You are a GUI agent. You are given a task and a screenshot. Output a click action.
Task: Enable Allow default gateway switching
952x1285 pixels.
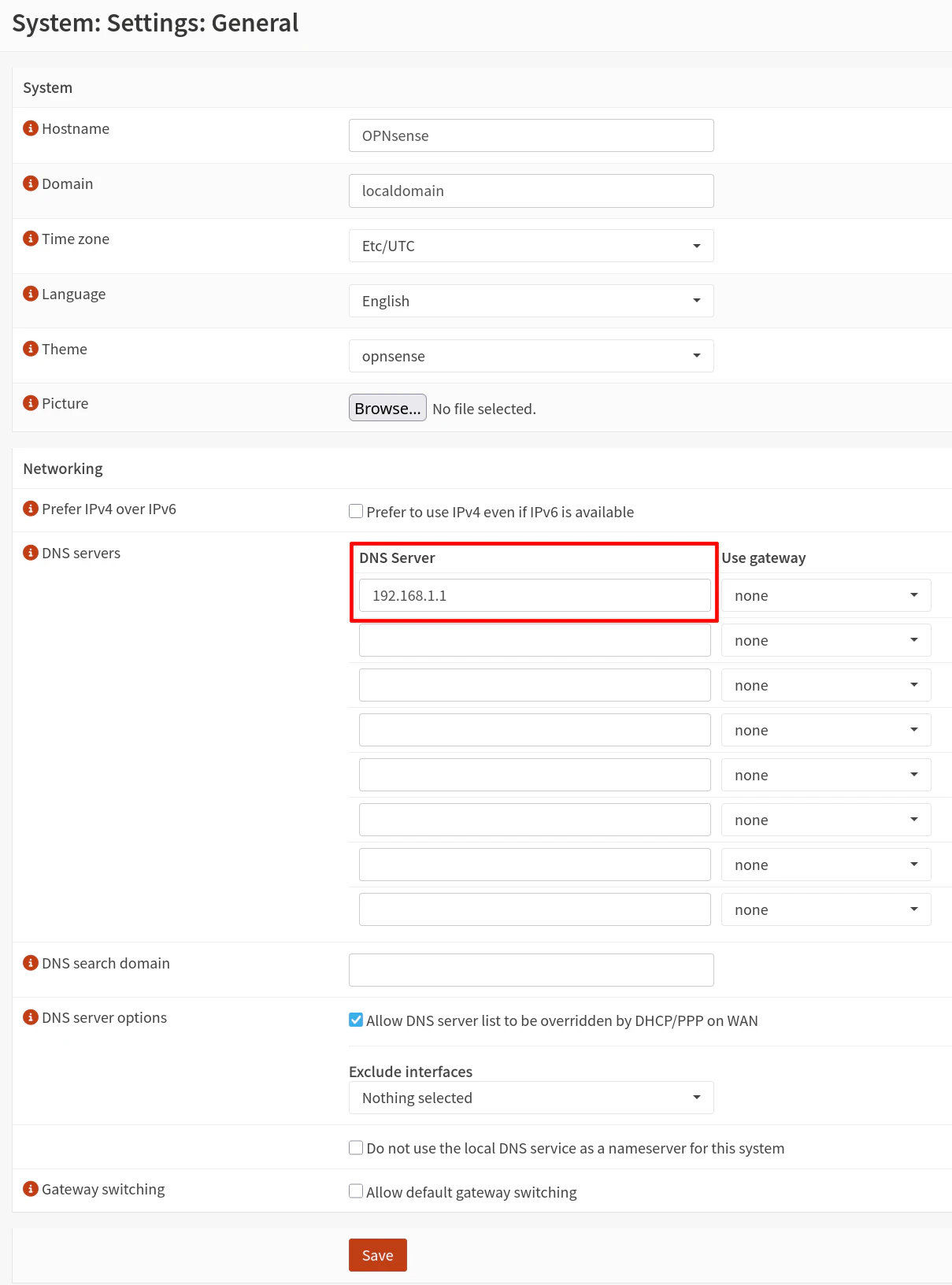356,1191
